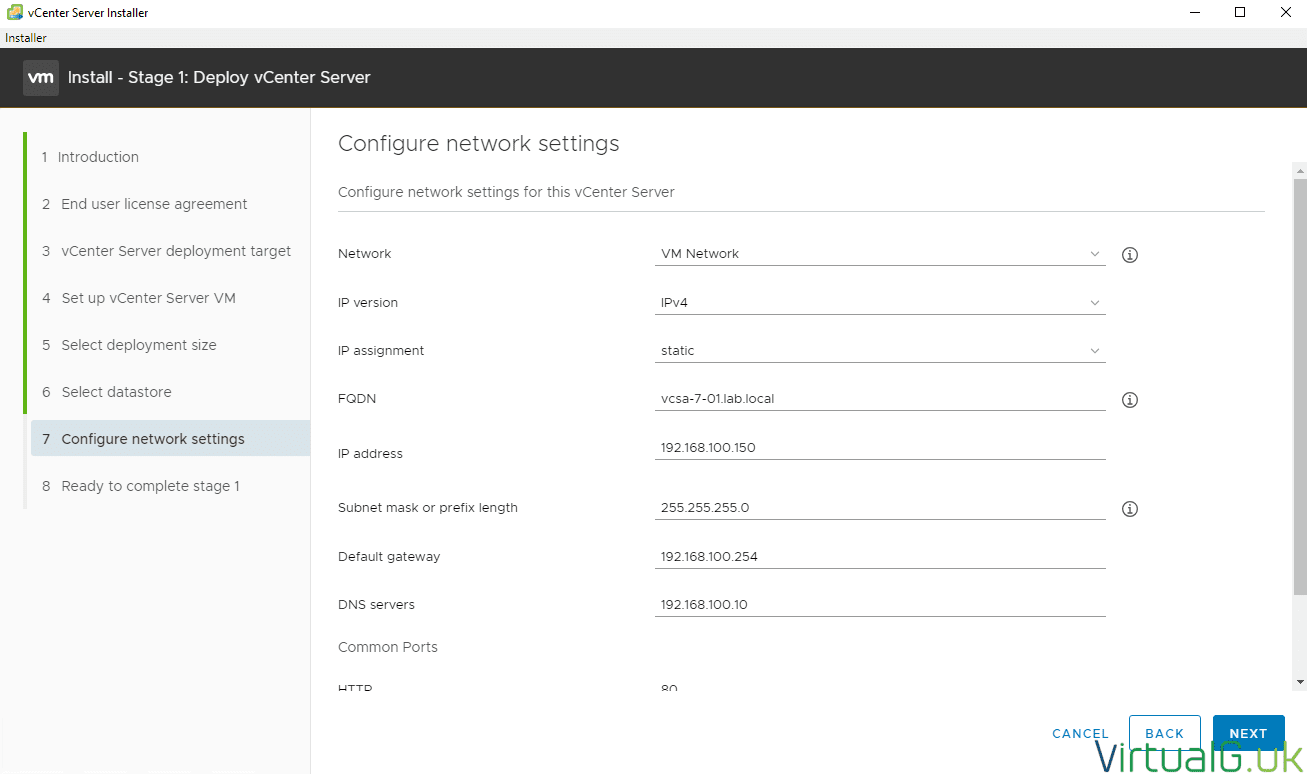Go to step 2 End user license agreement

pos(144,204)
